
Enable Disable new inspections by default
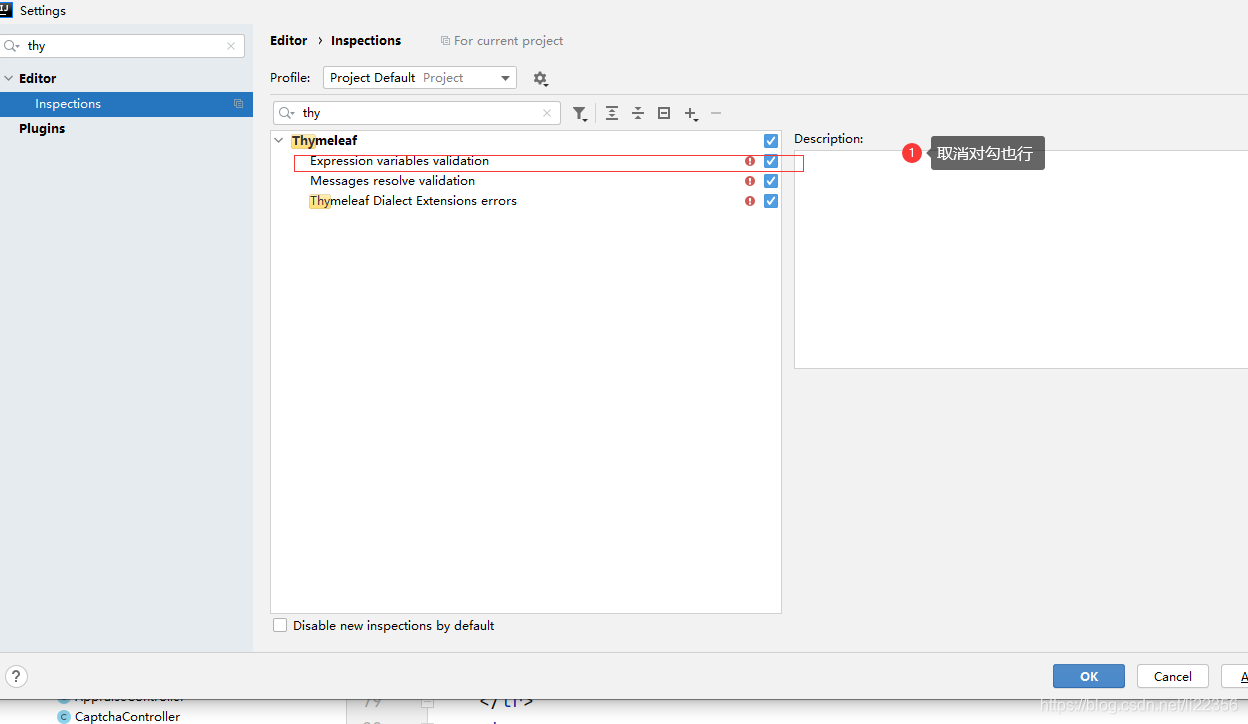(x=280, y=625)
